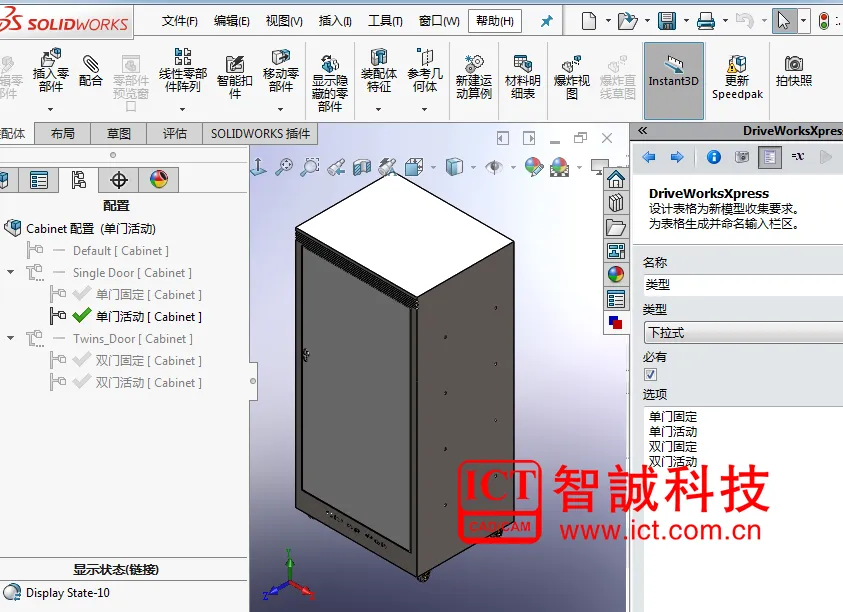The image size is (843, 612).
Task: Open Assembly Features (装配体特征) tool
Action: click(x=378, y=70)
